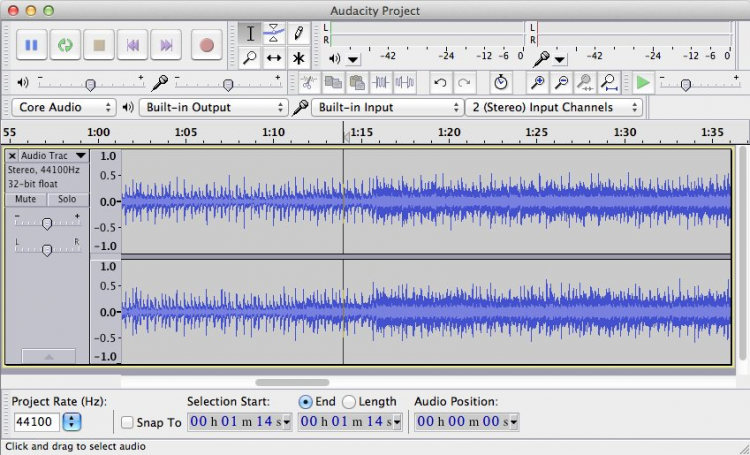The height and width of the screenshot is (455, 750).
Task: Mute the audio track
Action: [x=25, y=199]
